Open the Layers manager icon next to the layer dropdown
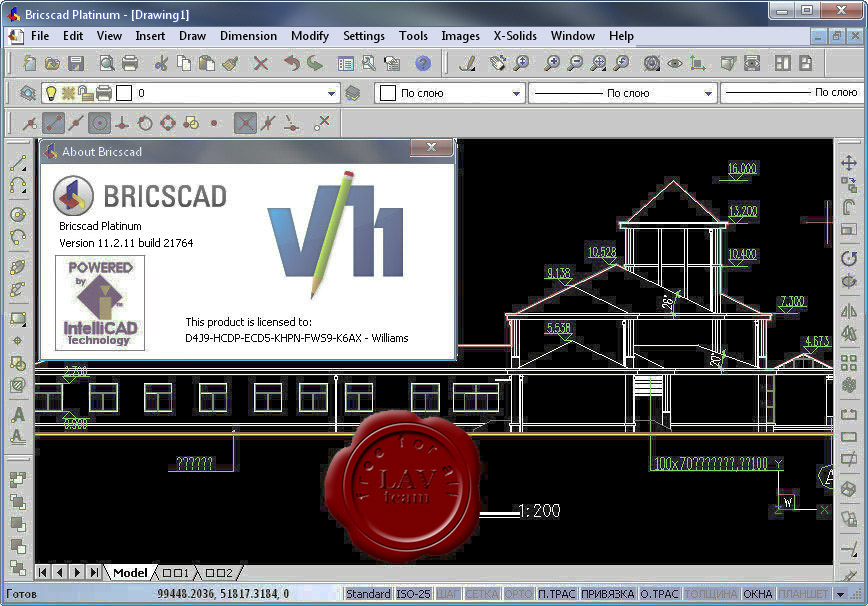The width and height of the screenshot is (868, 606). pyautogui.click(x=28, y=93)
